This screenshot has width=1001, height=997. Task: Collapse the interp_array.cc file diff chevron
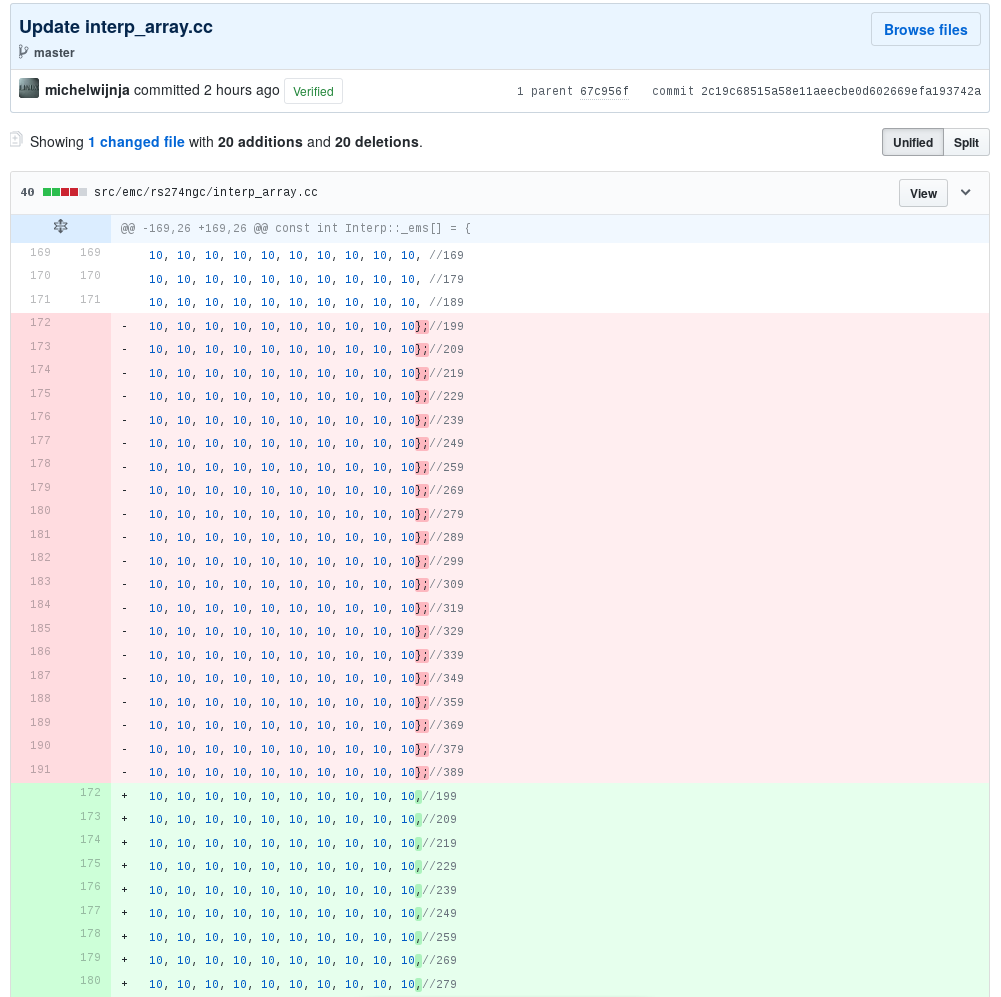965,192
